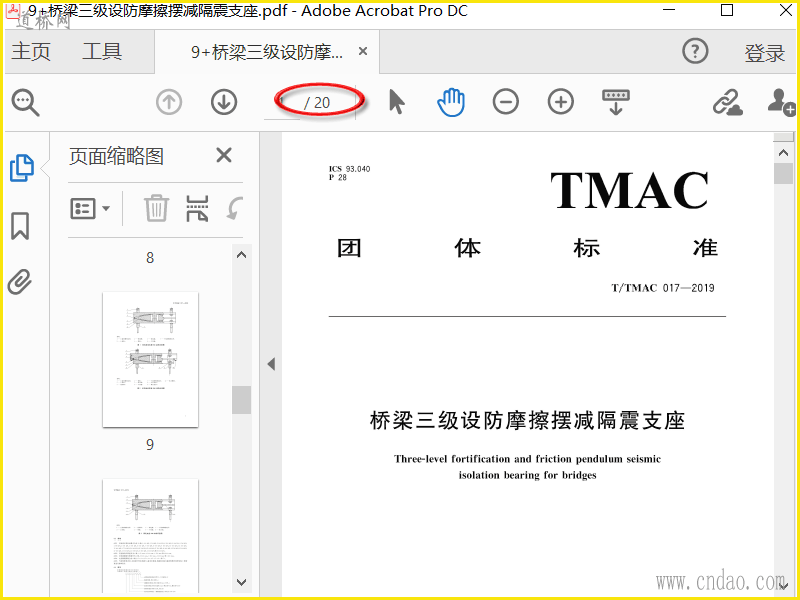800x600 pixels.
Task: Select the arrow selection tool
Action: click(396, 102)
